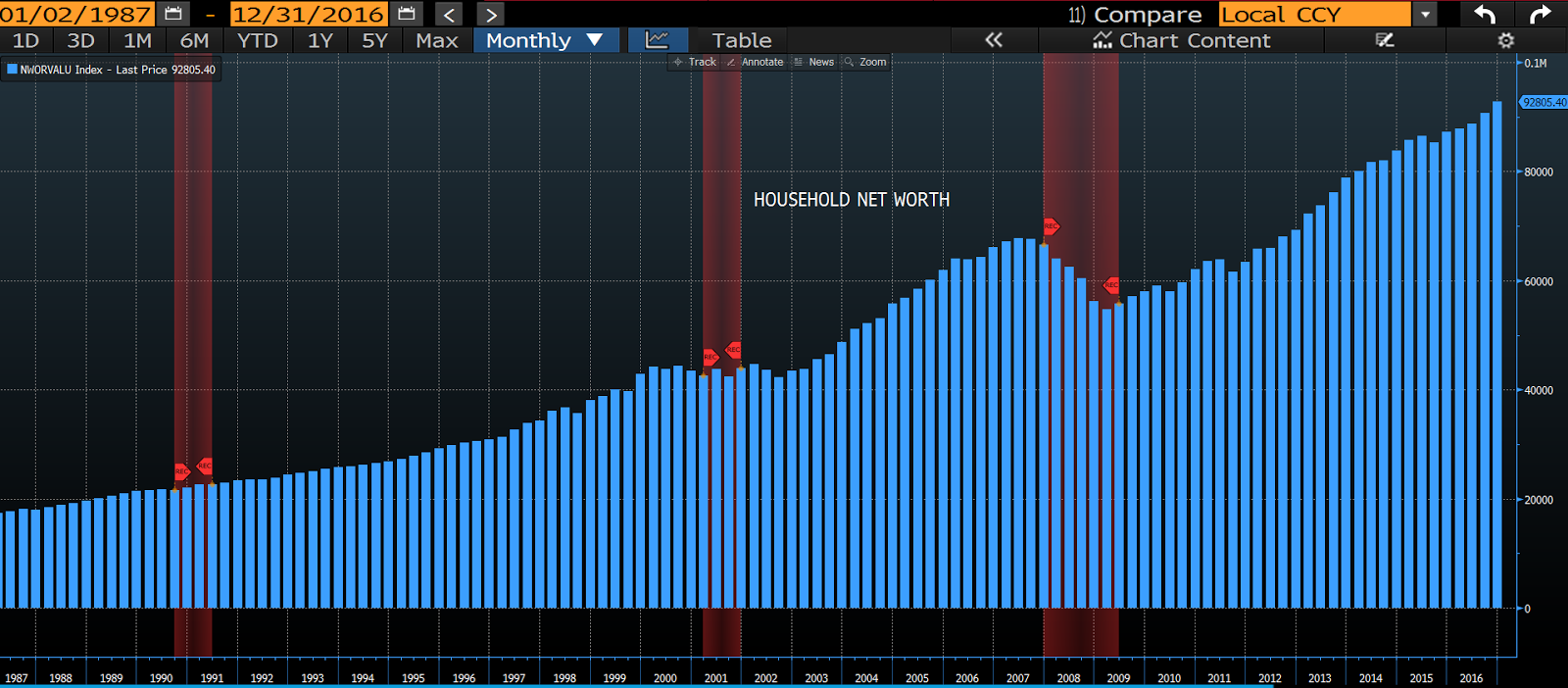Open Chart Content panel
1568x688 pixels.
tap(1182, 40)
